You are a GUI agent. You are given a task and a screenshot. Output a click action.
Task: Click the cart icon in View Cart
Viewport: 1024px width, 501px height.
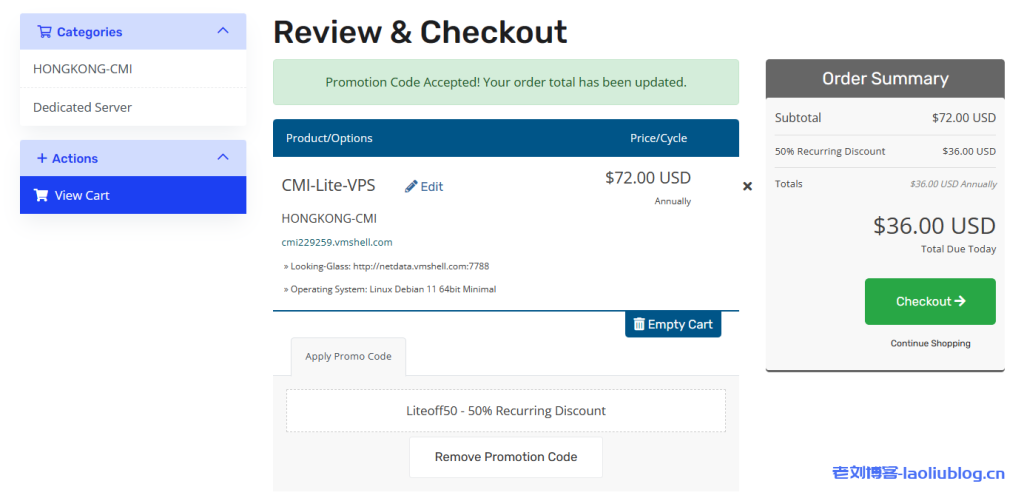(41, 195)
